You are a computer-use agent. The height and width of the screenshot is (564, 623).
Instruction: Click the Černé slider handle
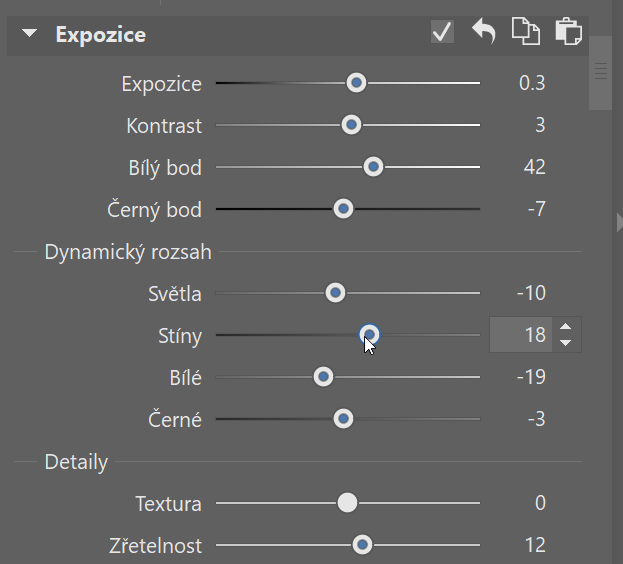(x=343, y=419)
